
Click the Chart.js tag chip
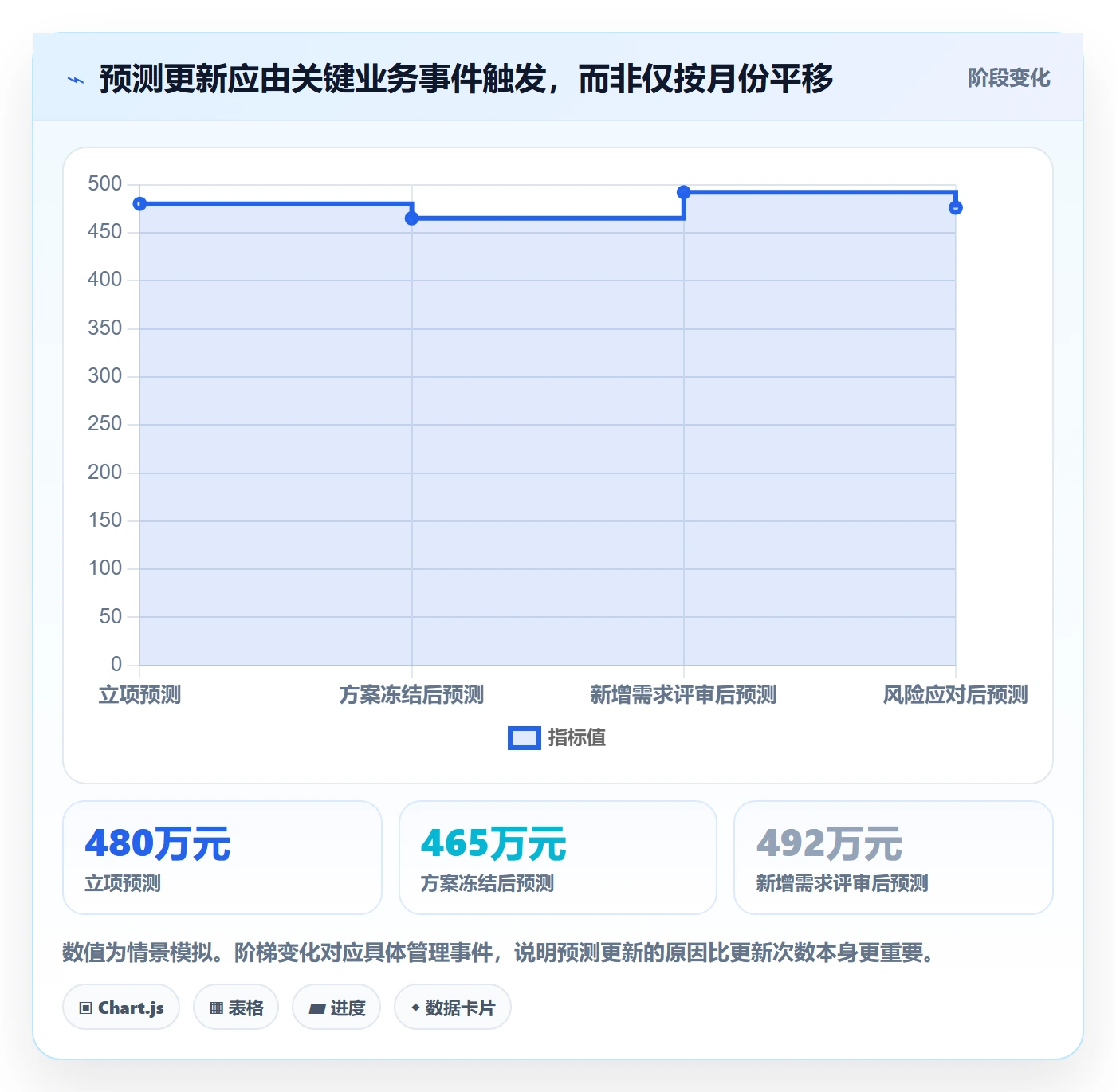[x=121, y=1008]
